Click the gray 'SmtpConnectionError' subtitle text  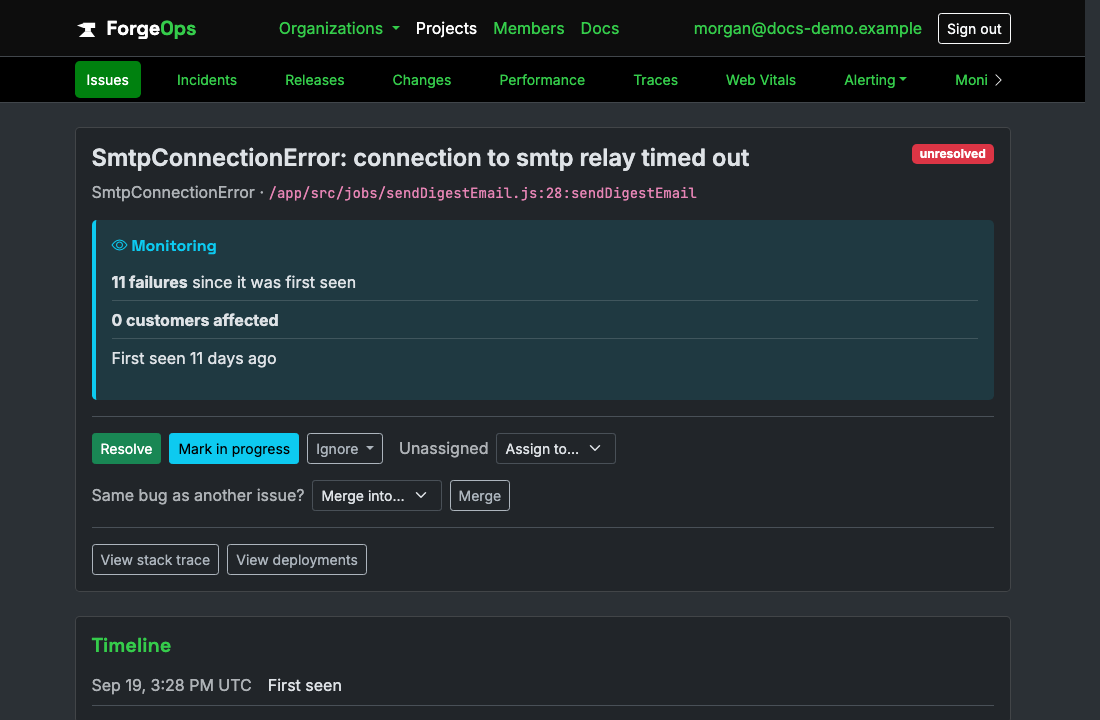[173, 192]
